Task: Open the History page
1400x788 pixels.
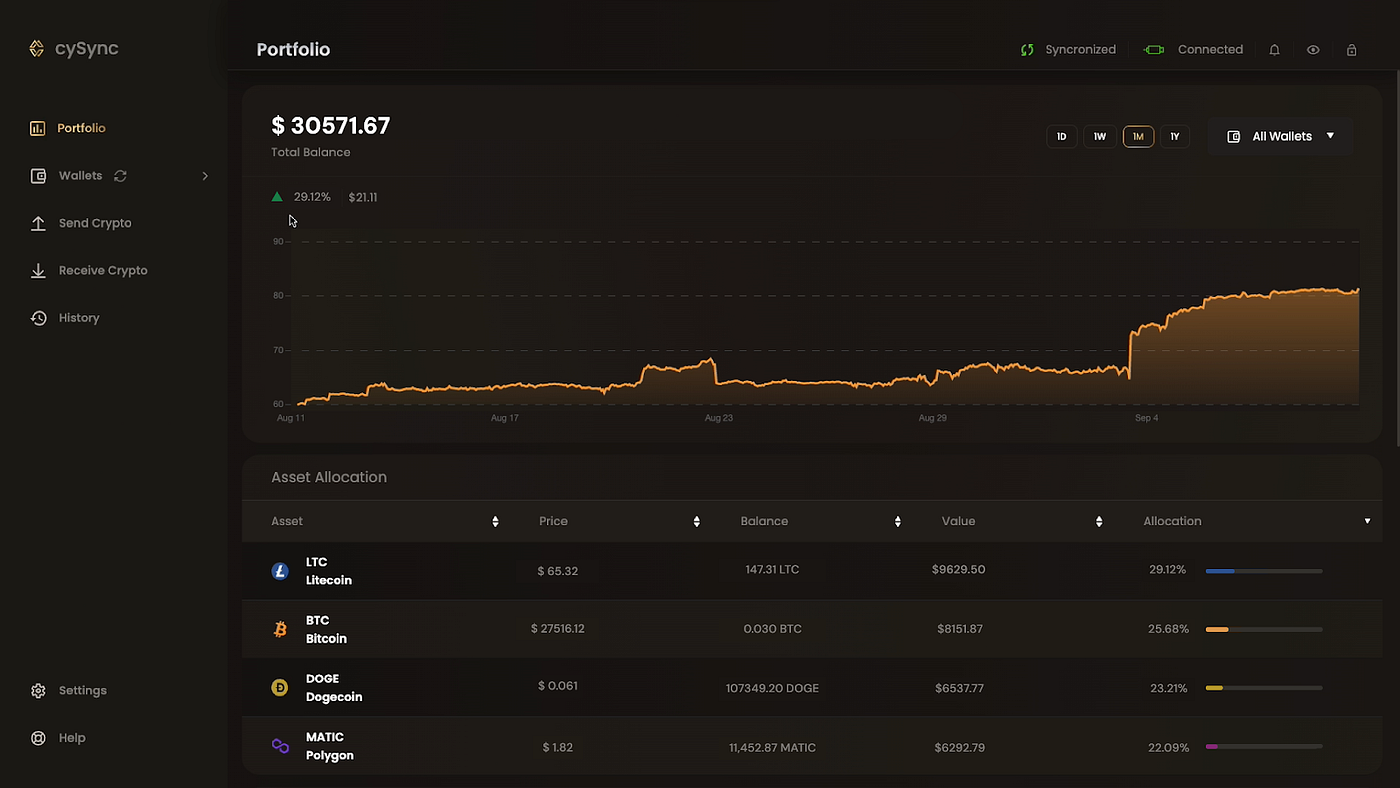Action: pos(79,318)
